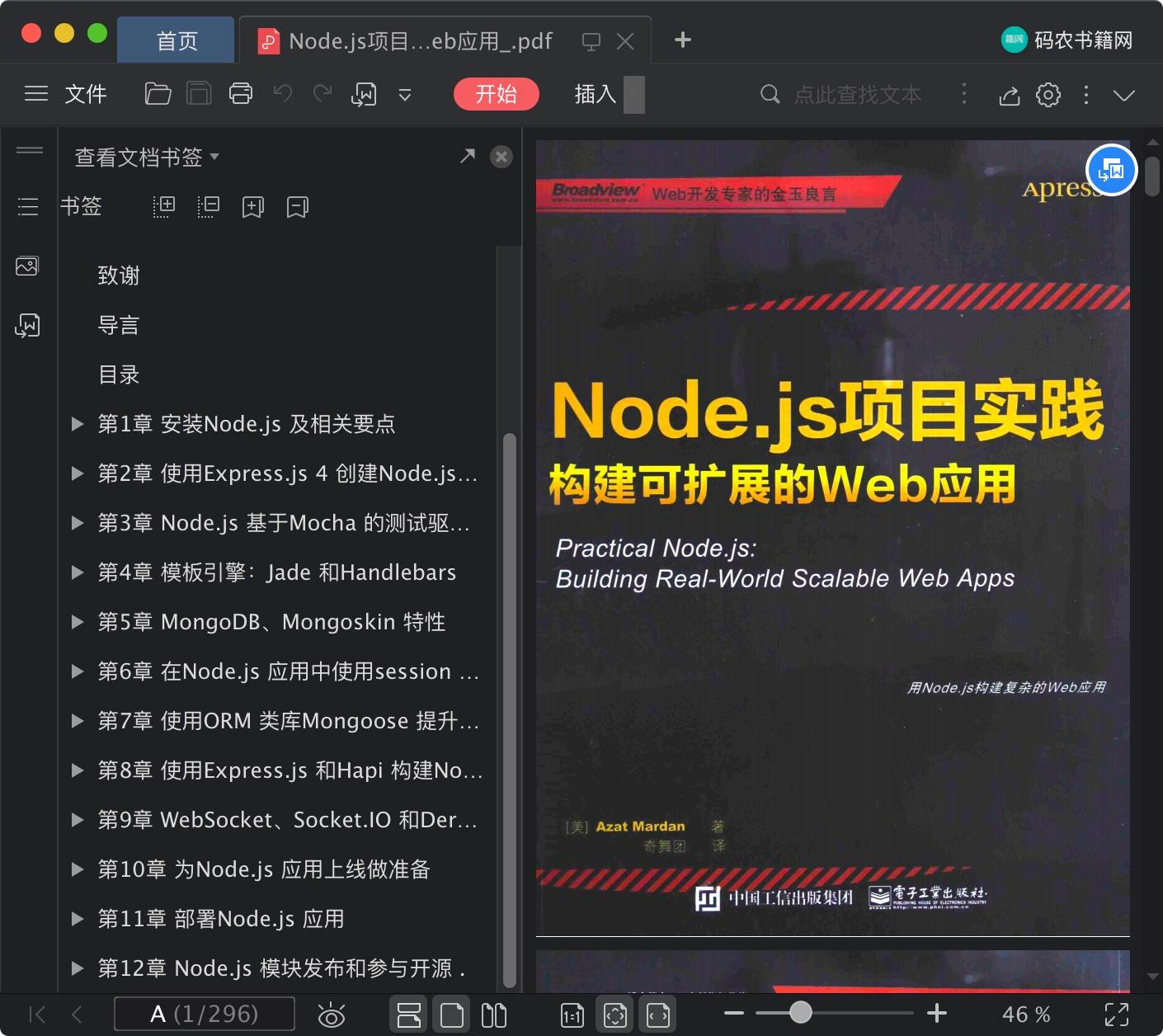The width and height of the screenshot is (1163, 1036).
Task: Open the more options vertical dots beside settings
Action: (x=1086, y=95)
